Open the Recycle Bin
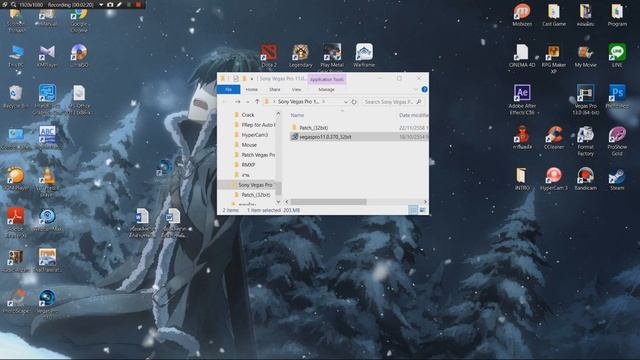640x360 pixels. (16, 97)
